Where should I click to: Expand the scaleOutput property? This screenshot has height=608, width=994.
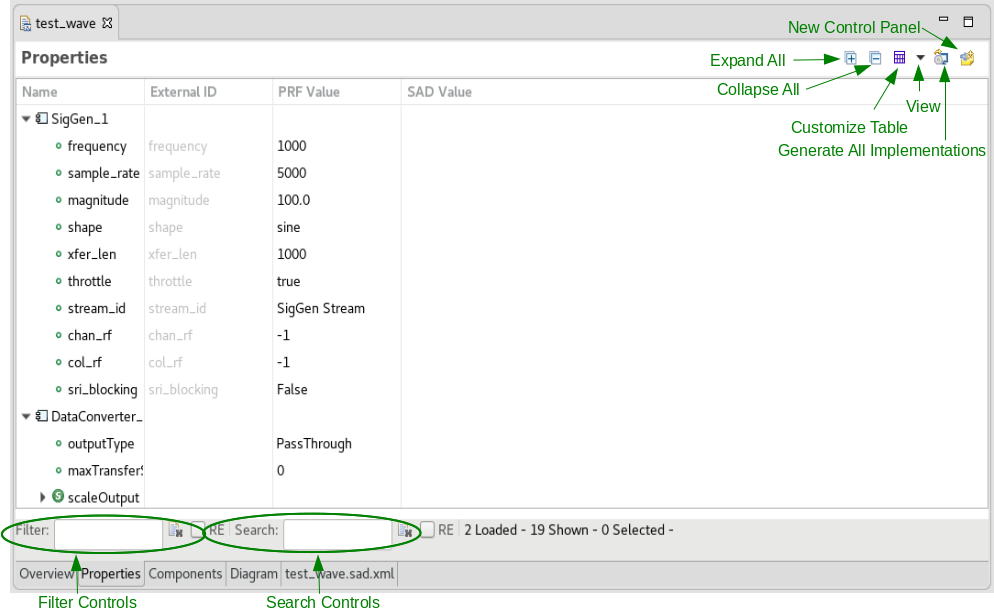(x=43, y=497)
